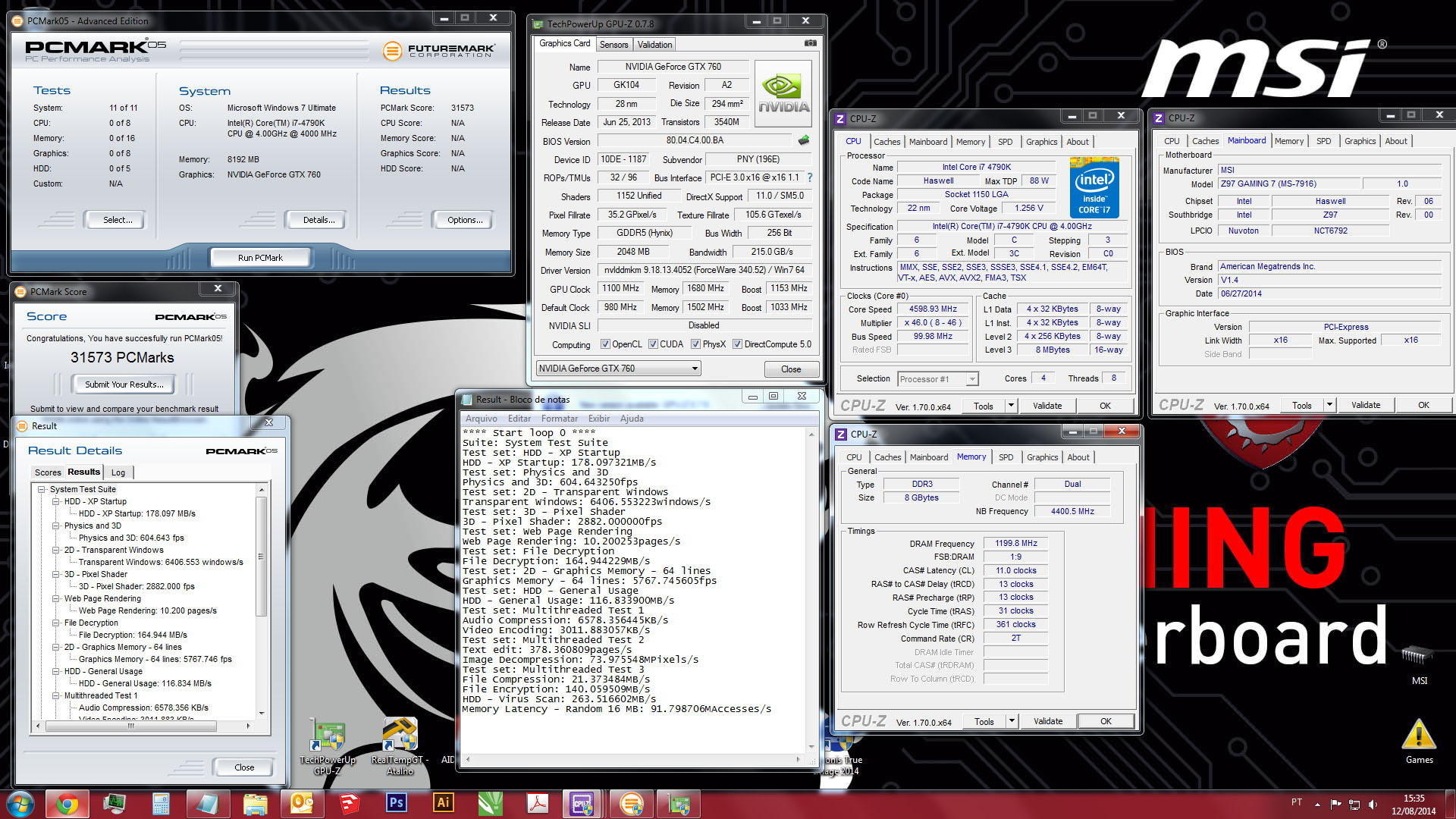Screen dimensions: 1456x819
Task: Click Submit Your Results button
Action: 124,384
